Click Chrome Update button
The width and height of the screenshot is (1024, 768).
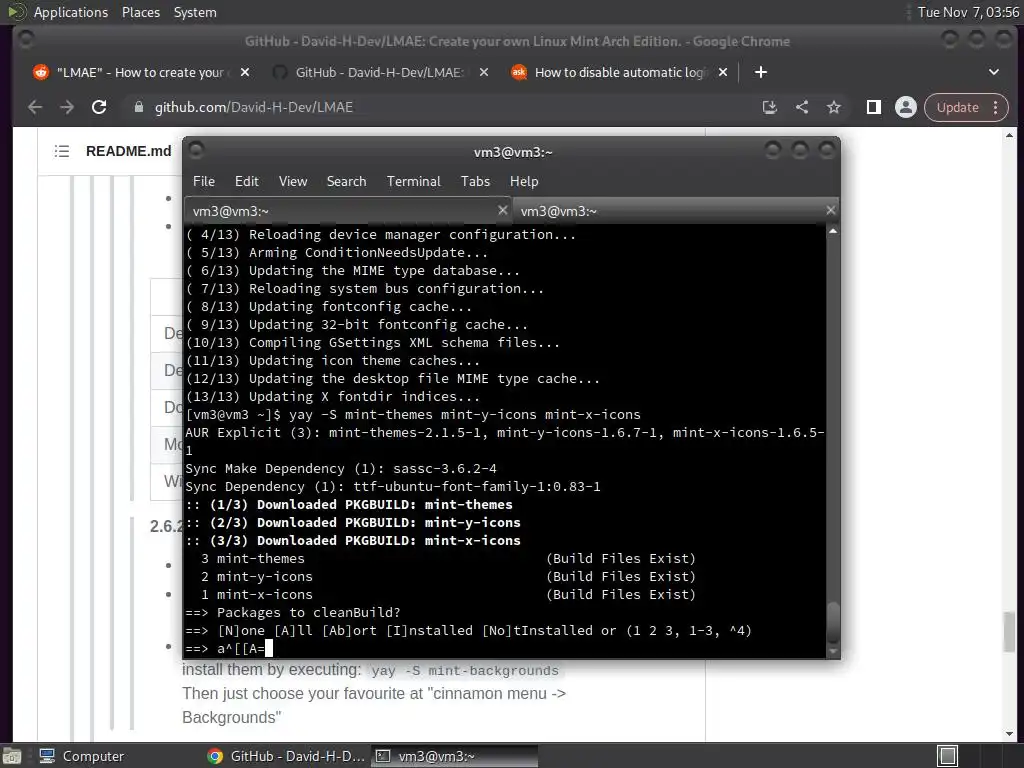tap(958, 107)
